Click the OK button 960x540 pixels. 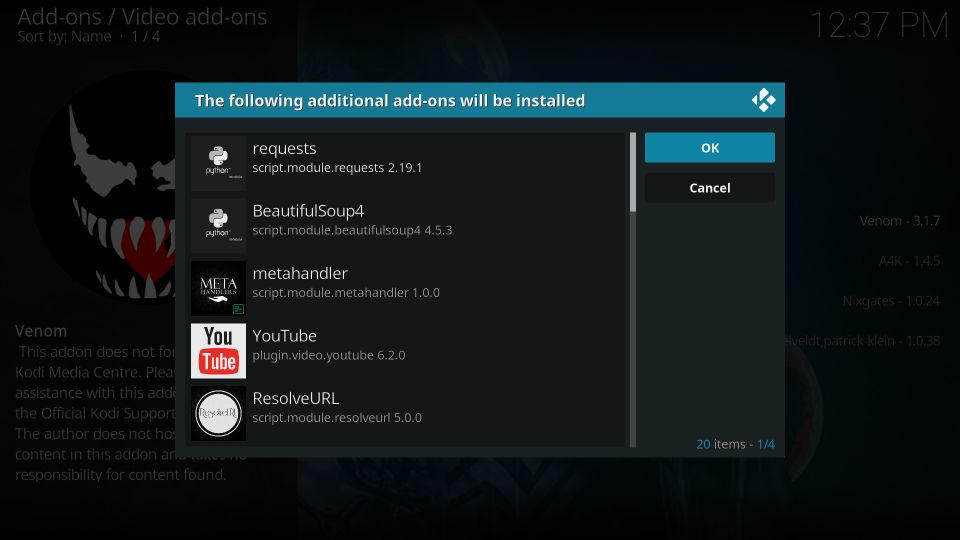click(710, 148)
